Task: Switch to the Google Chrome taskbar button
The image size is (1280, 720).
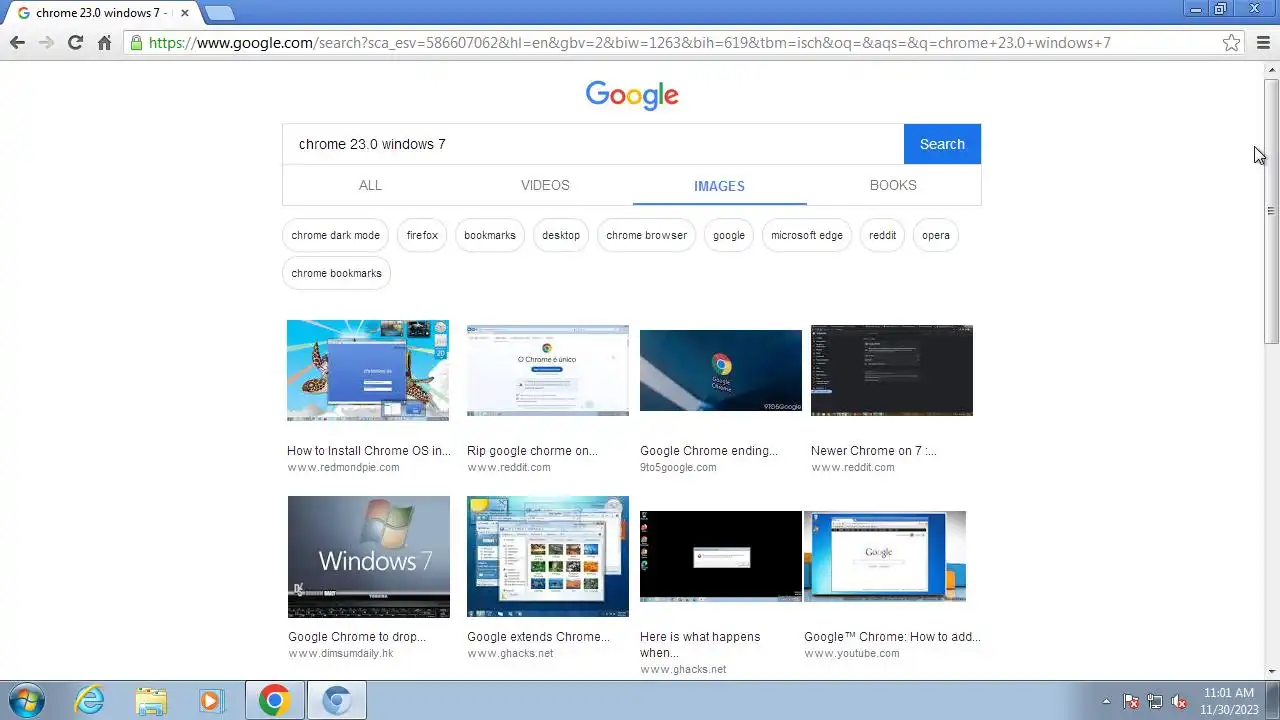Action: coord(275,700)
